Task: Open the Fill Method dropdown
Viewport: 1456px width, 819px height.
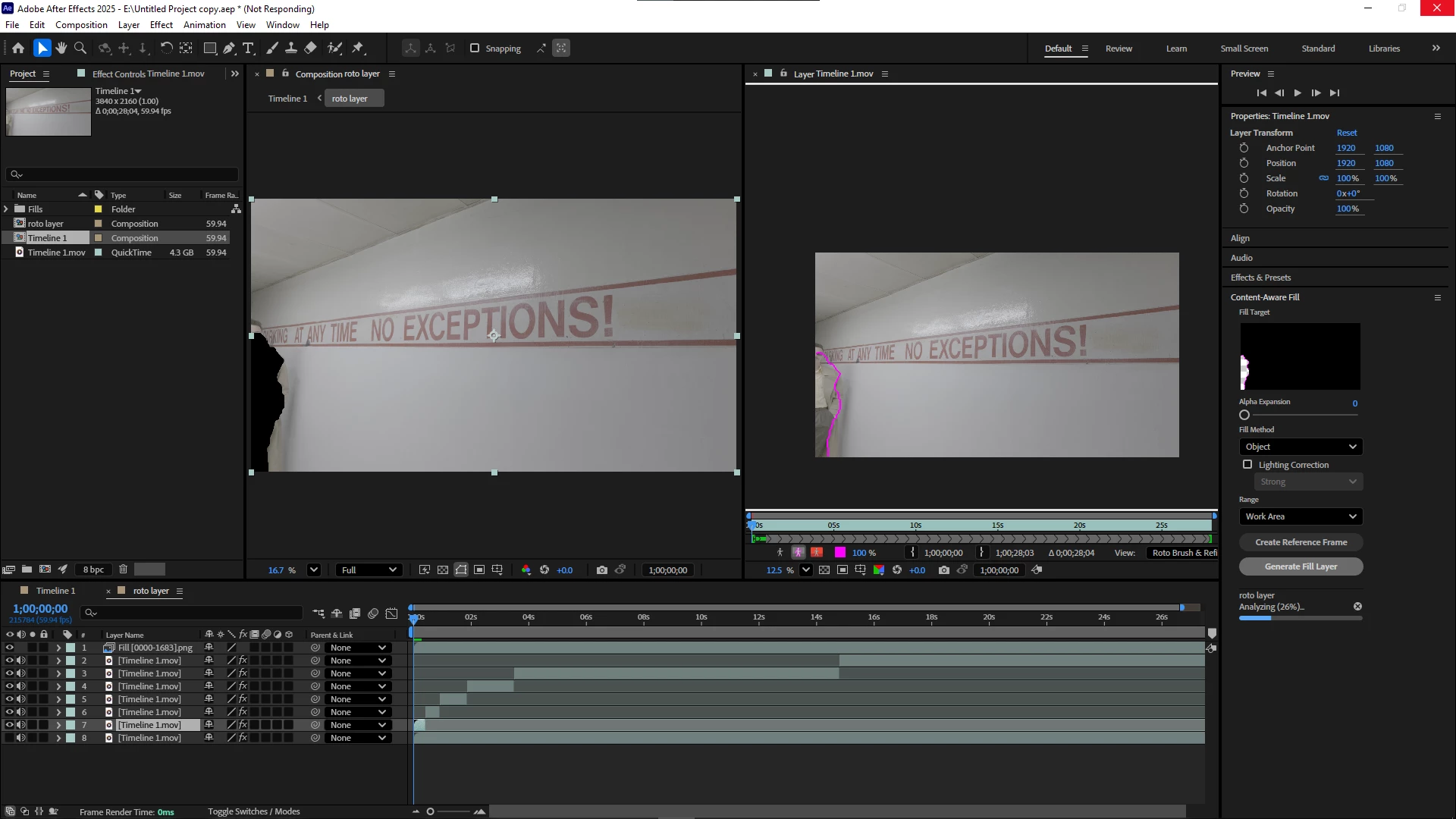Action: (x=1301, y=447)
